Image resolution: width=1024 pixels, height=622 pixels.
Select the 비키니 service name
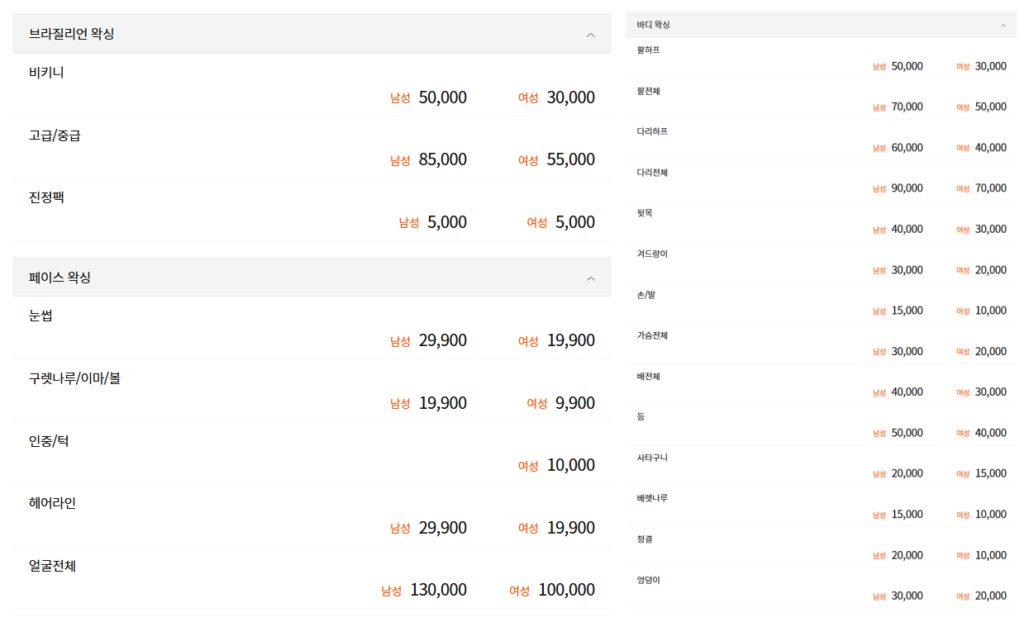(47, 72)
